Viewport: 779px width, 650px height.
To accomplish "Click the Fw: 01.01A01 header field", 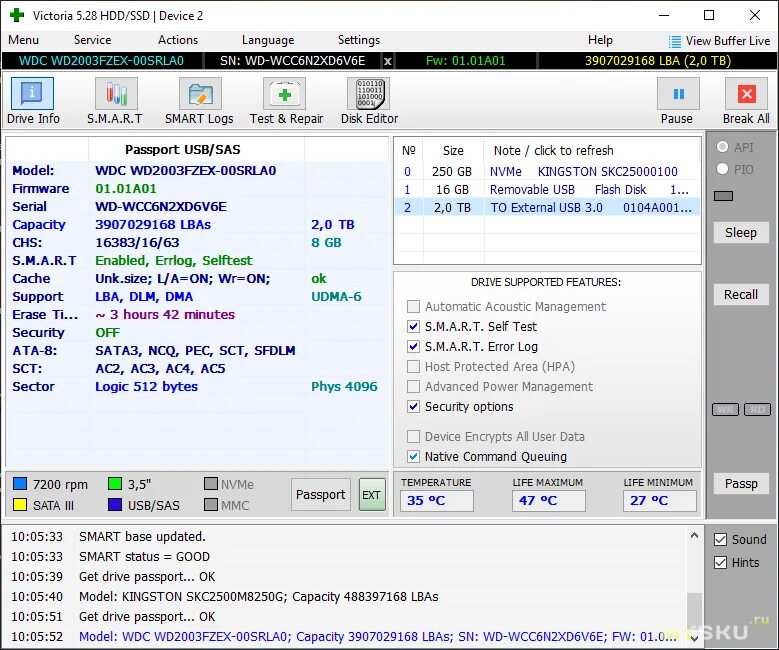I will click(x=465, y=61).
